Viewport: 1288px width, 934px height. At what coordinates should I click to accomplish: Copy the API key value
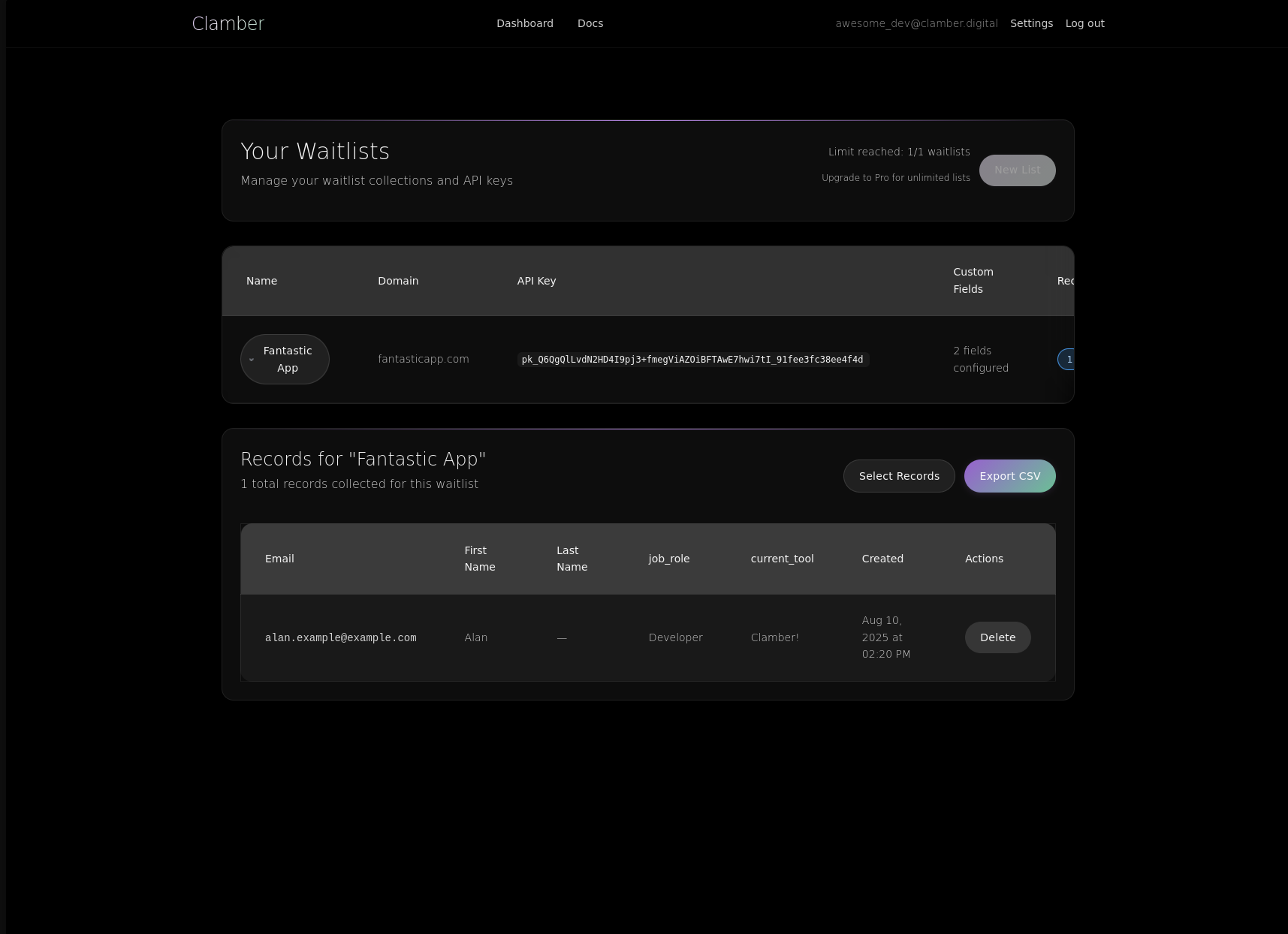point(692,360)
